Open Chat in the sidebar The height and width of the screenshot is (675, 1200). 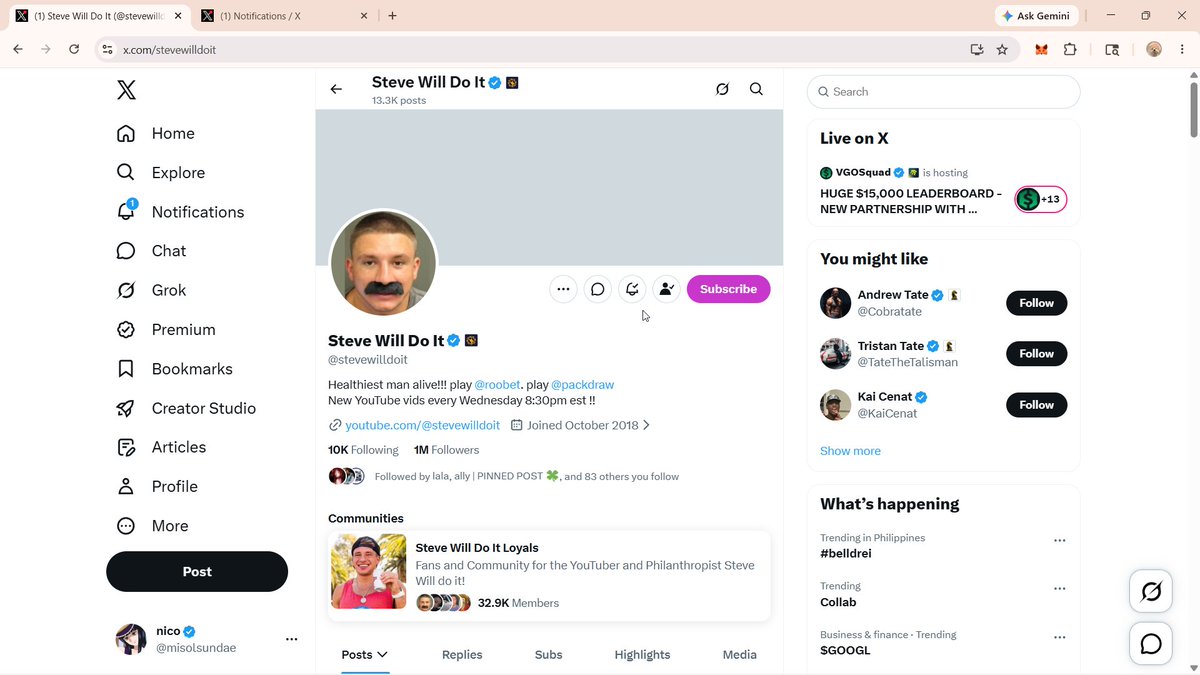pos(152,251)
